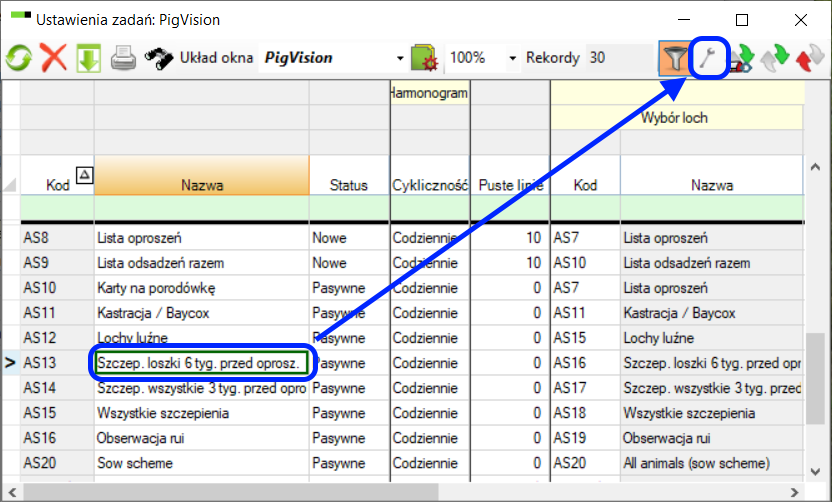Click the vertical scrollbar down arrow

(x=816, y=471)
